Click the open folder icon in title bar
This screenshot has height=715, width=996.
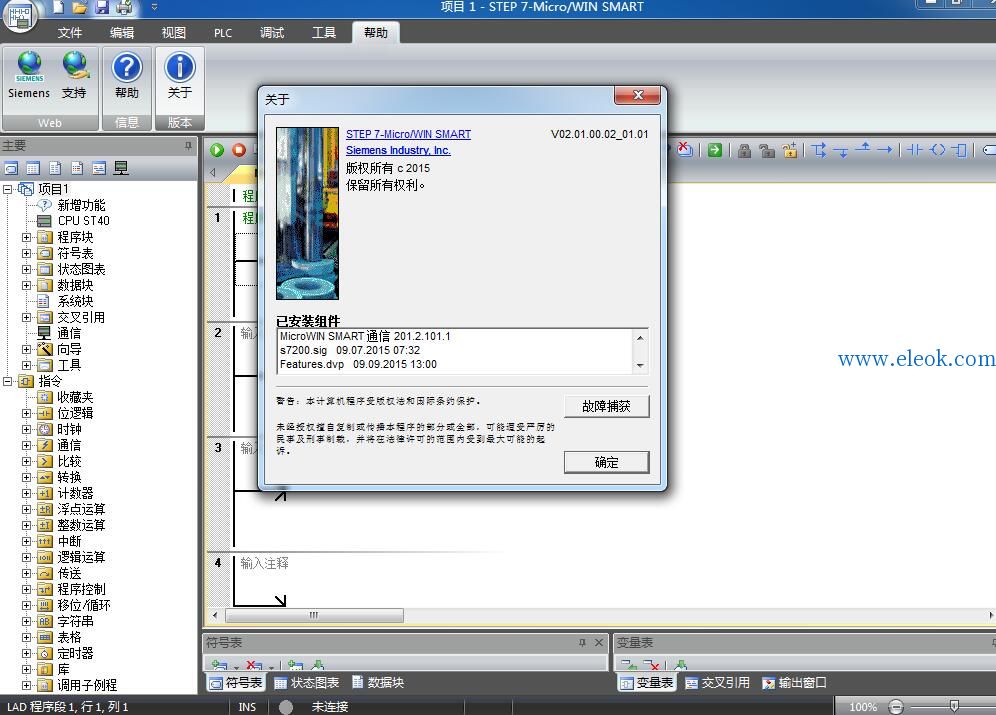[79, 8]
